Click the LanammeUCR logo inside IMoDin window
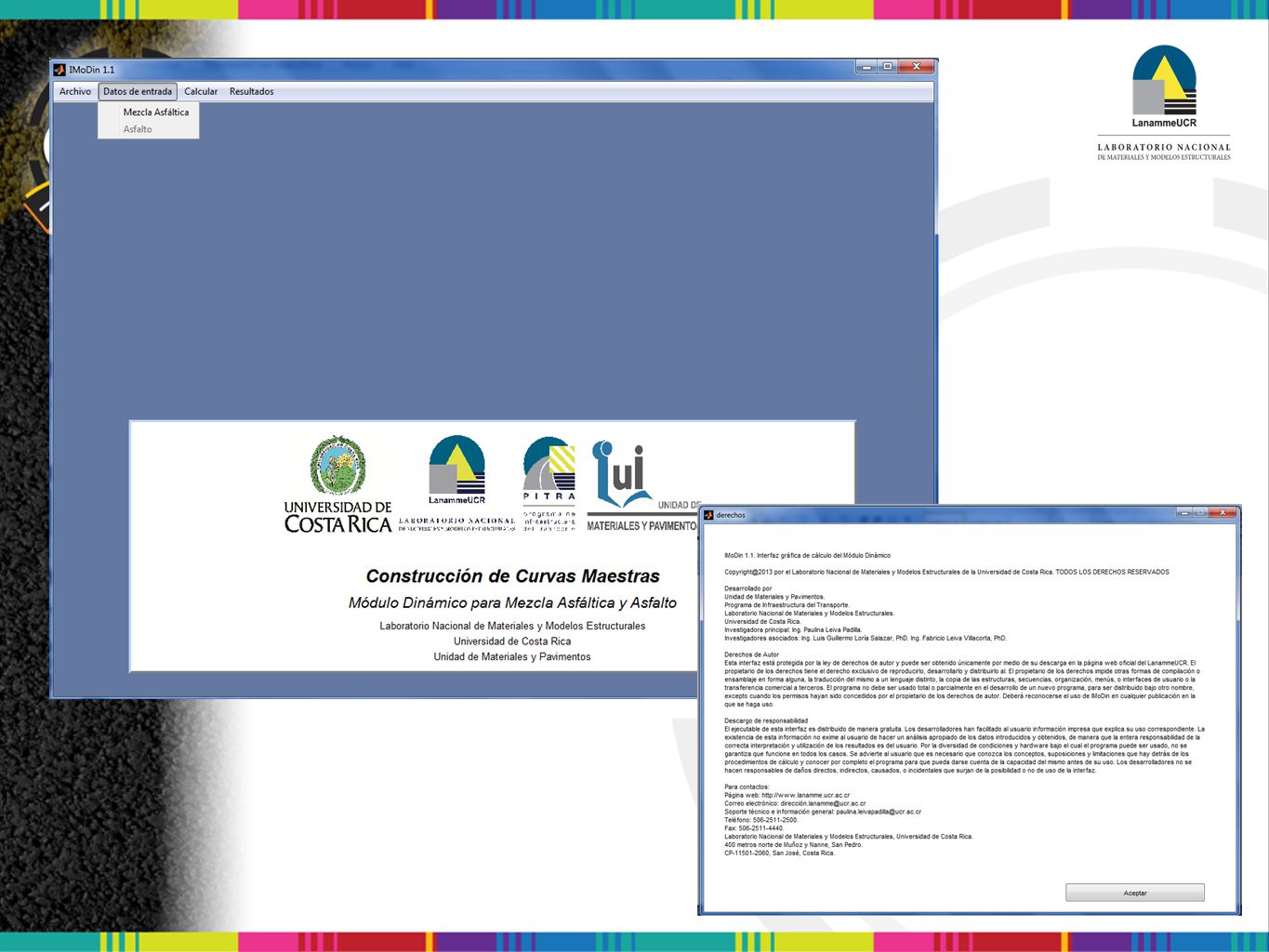This screenshot has height=952, width=1269. point(456,483)
